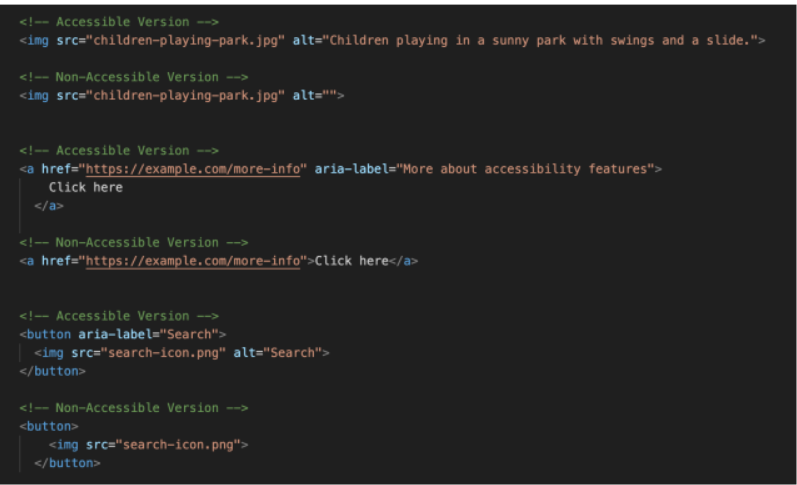Click the example.com URL in the anchor without aria-label
The image size is (797, 485).
tap(193, 261)
